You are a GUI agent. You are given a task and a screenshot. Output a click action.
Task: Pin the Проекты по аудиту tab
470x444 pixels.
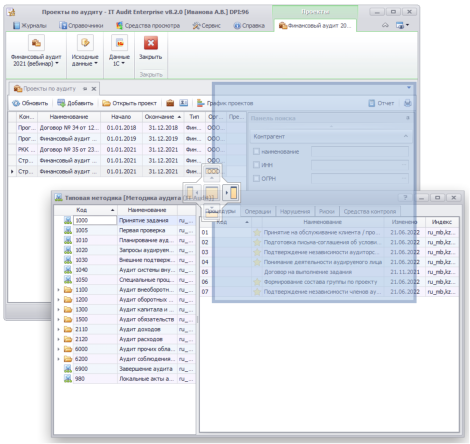click(x=85, y=89)
